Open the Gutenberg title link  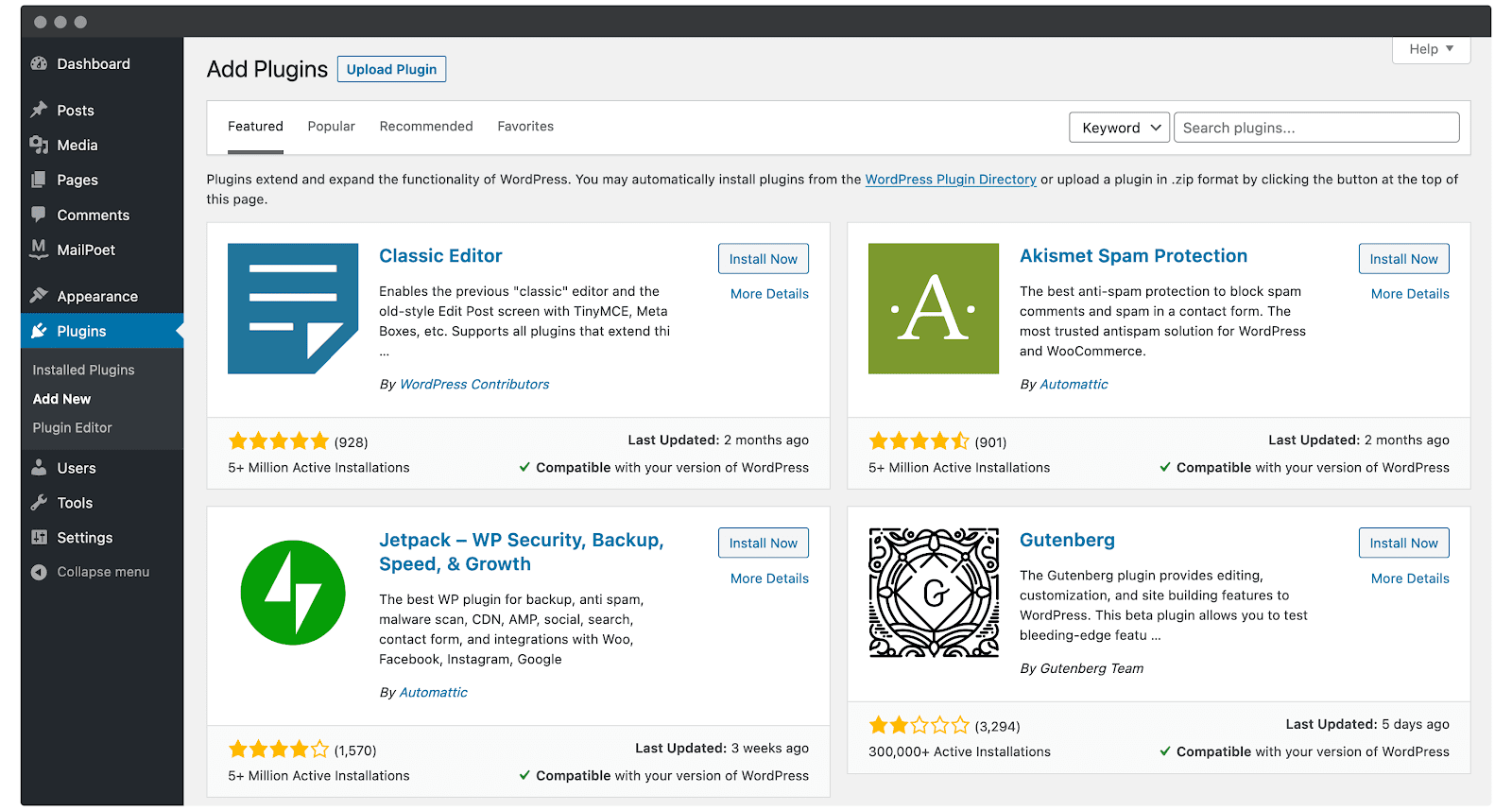tap(1067, 540)
